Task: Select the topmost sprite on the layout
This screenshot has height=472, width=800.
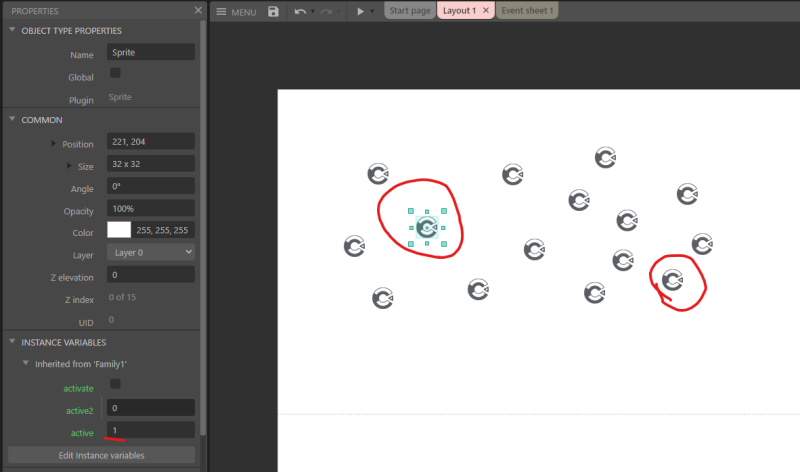Action: [606, 158]
